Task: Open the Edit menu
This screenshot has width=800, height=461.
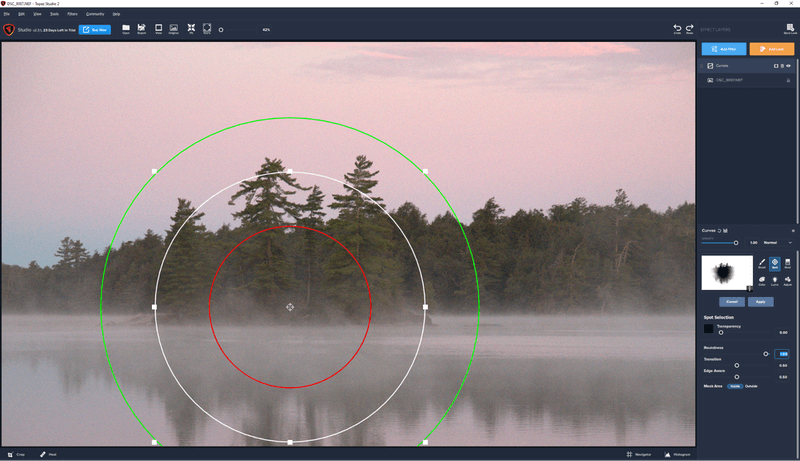Action: tap(21, 14)
